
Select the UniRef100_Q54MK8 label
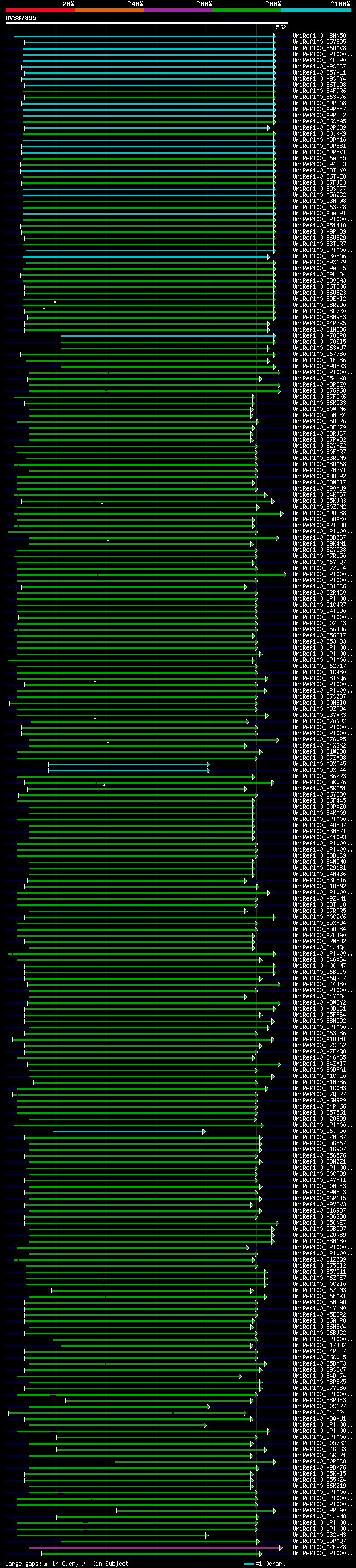[x=319, y=379]
